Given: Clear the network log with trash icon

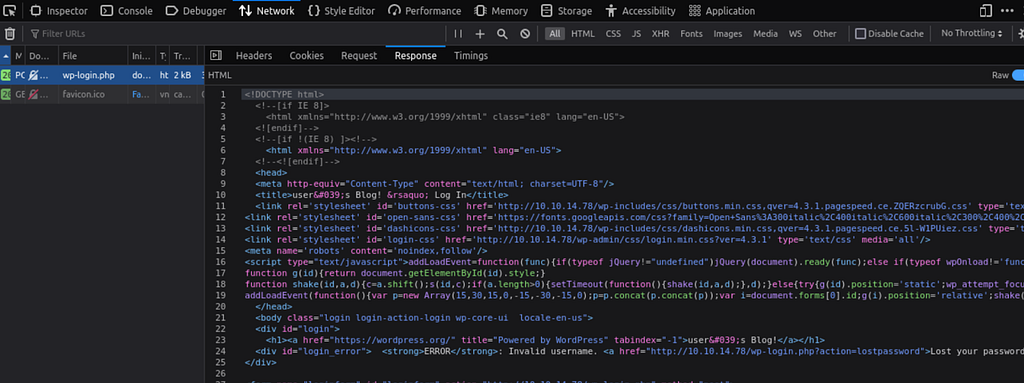Looking at the screenshot, I should click(10, 33).
